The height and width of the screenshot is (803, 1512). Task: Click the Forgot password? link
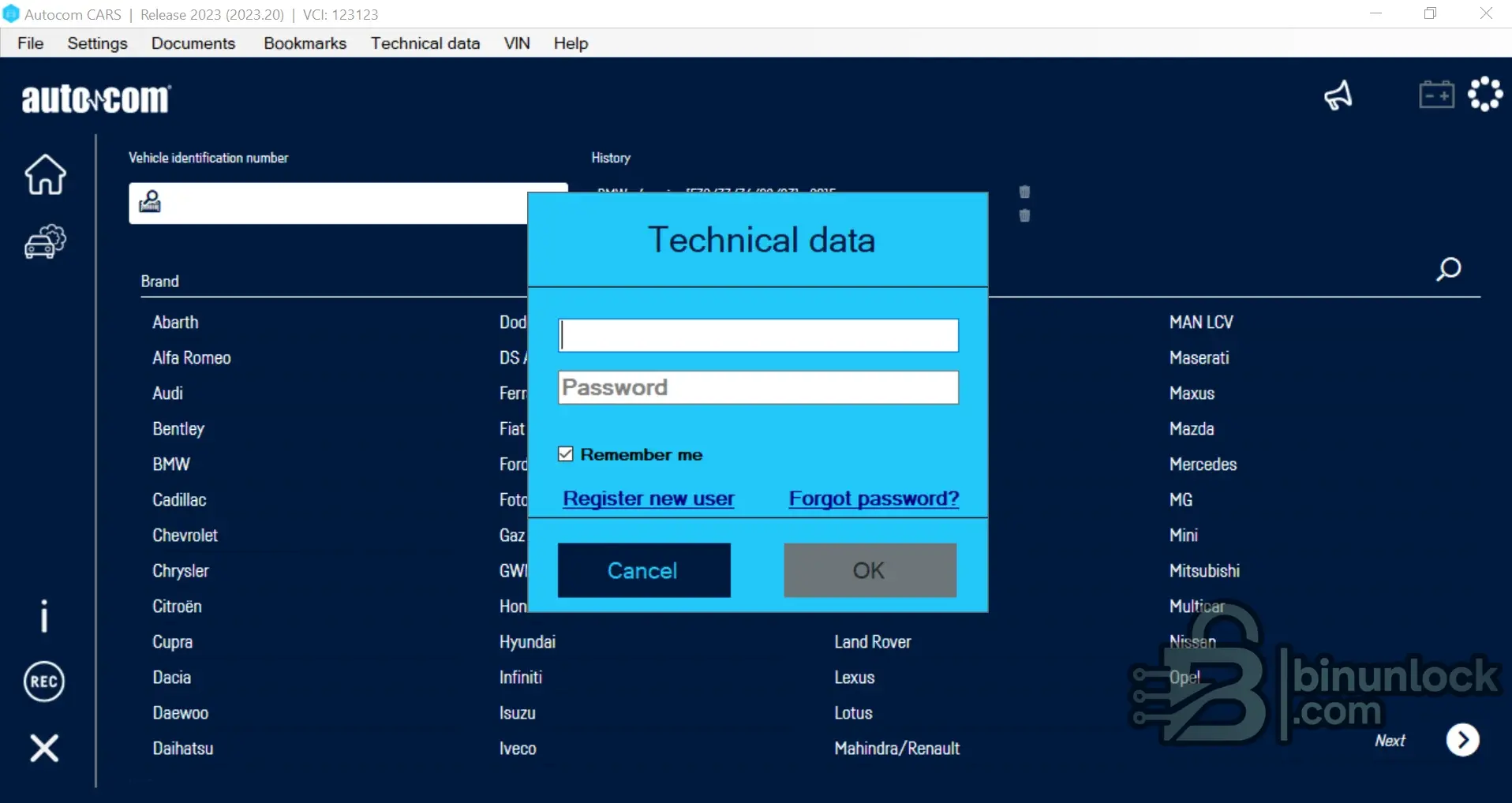coord(874,499)
